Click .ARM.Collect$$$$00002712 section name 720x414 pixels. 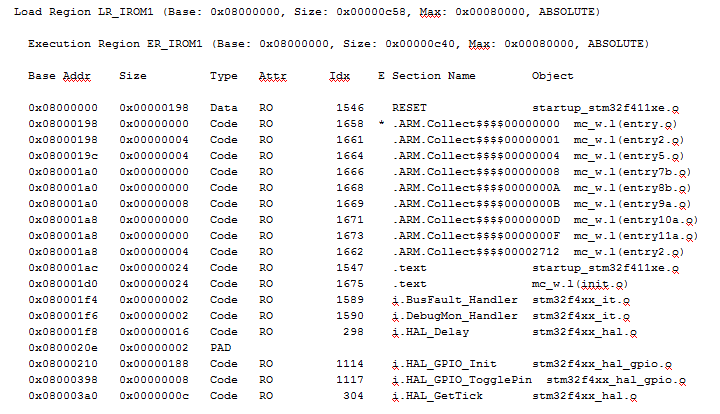476,252
